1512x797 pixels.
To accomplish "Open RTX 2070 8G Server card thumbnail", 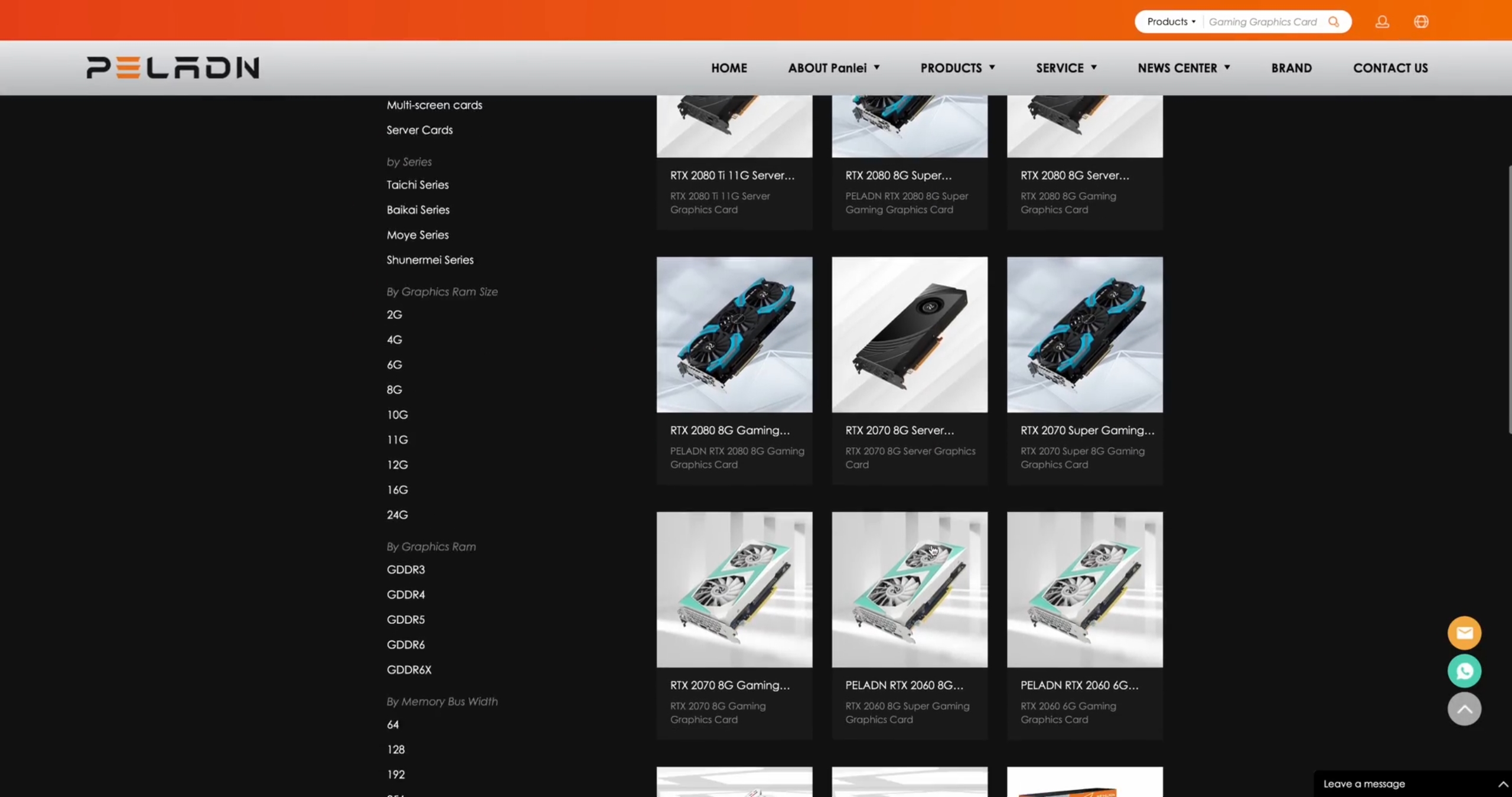I will click(x=909, y=334).
